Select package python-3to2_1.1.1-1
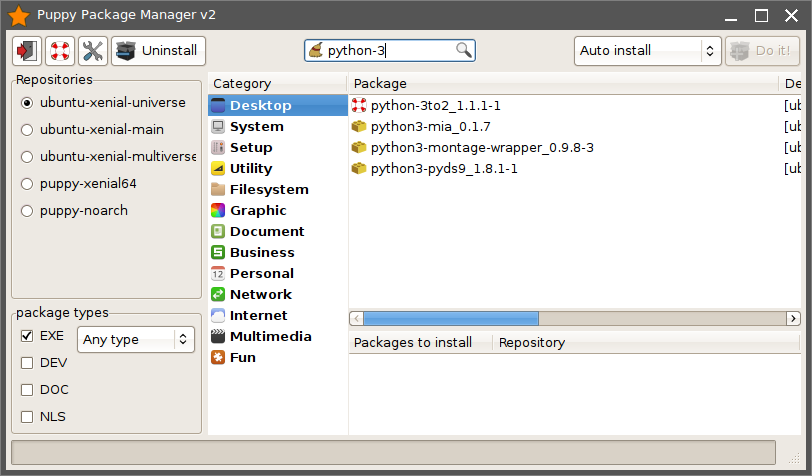 click(575, 105)
